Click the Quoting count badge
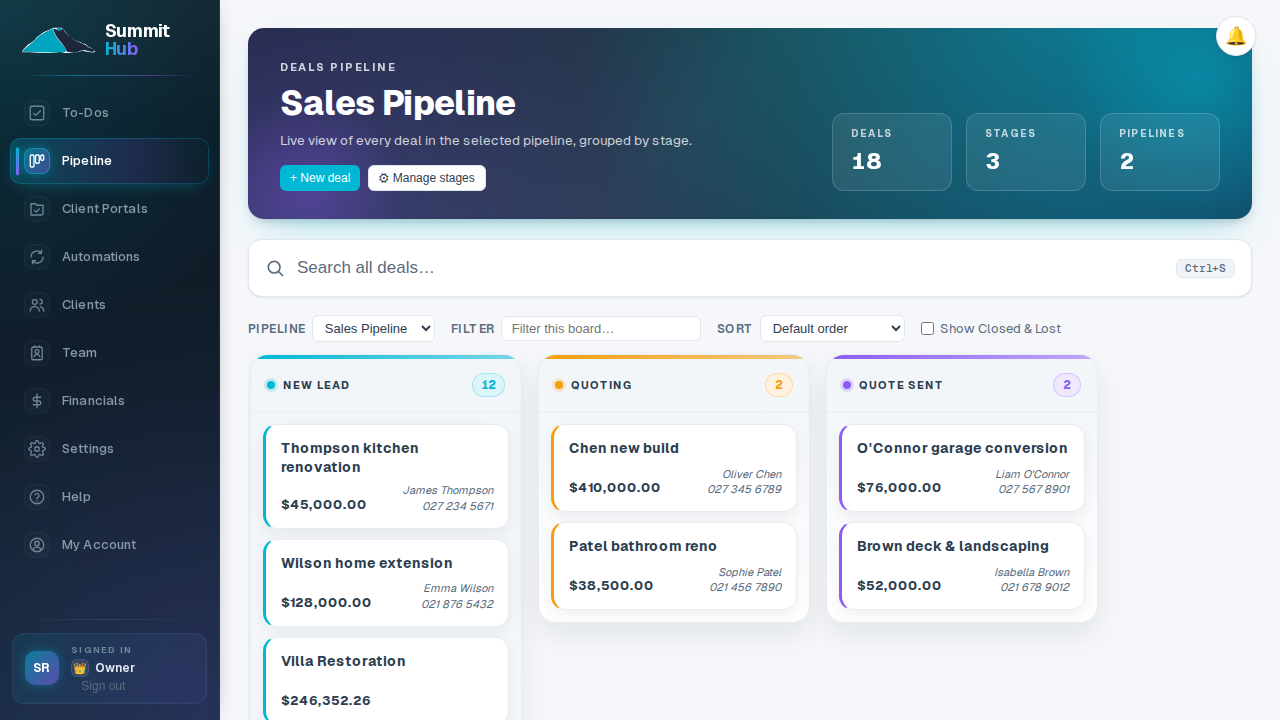The image size is (1280, 720). pos(779,385)
